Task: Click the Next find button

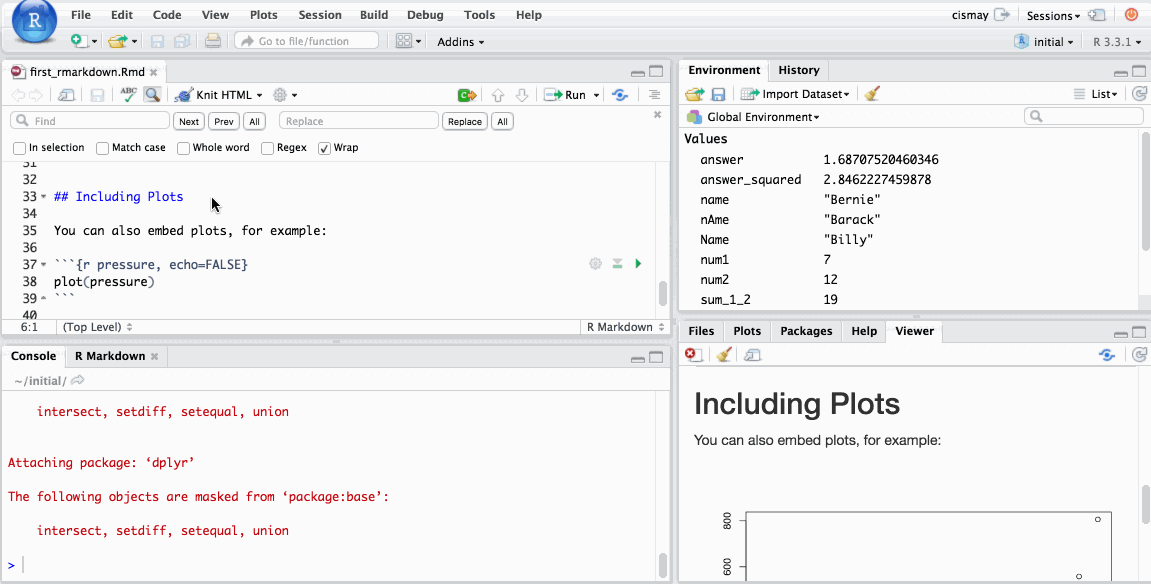Action: click(188, 121)
